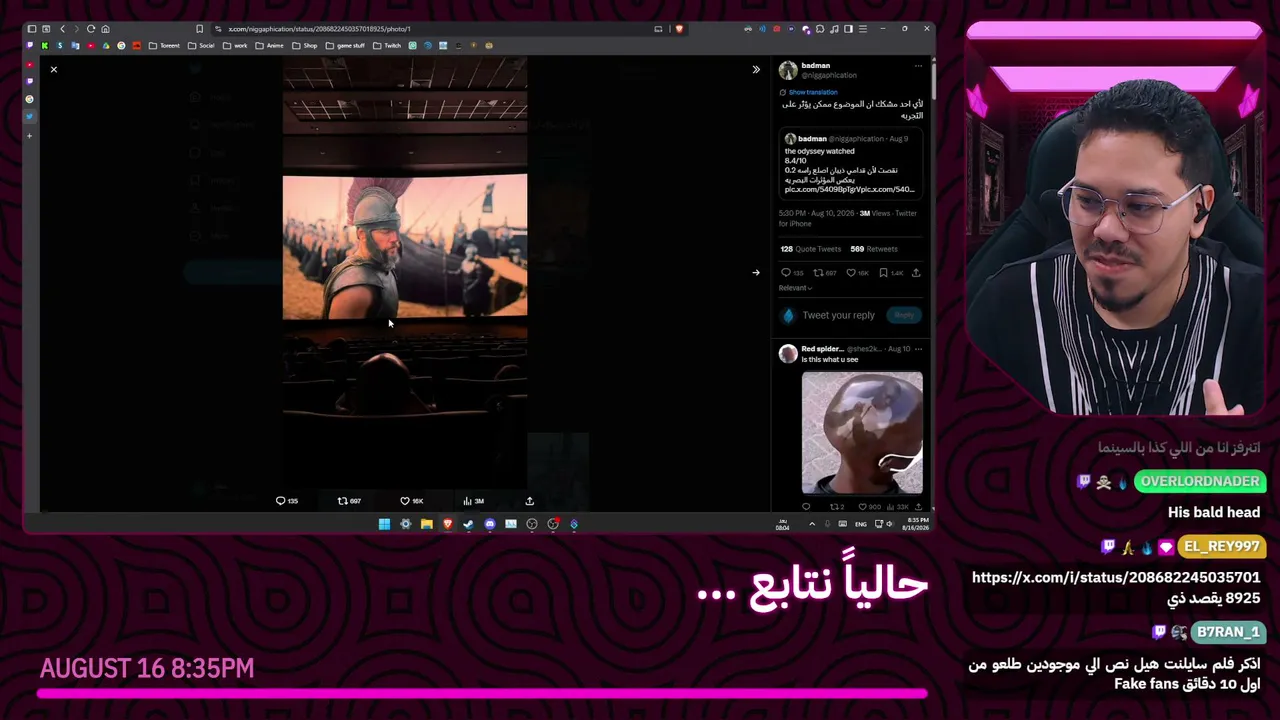Open OBS Studio from the taskbar
This screenshot has width=1280, height=720.
coord(532,524)
